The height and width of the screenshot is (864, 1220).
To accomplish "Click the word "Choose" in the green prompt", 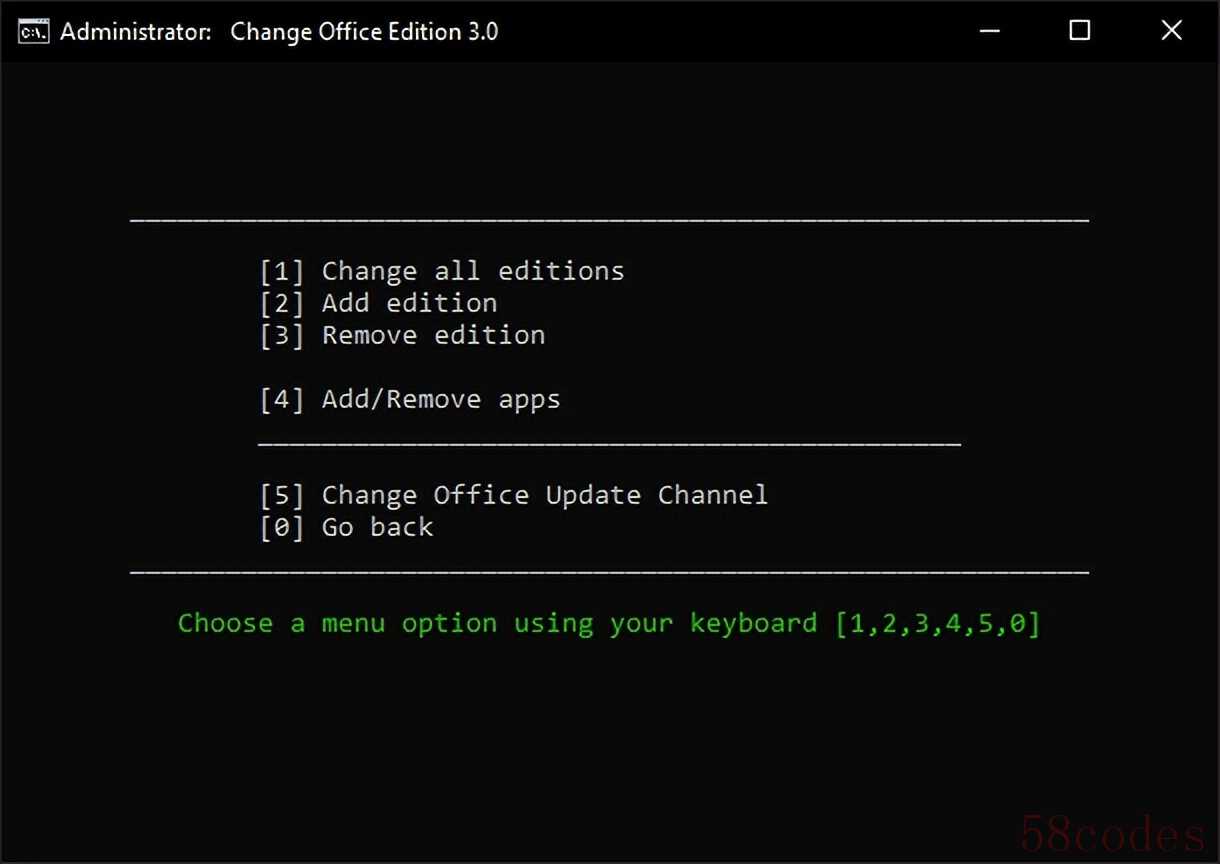I will point(225,623).
